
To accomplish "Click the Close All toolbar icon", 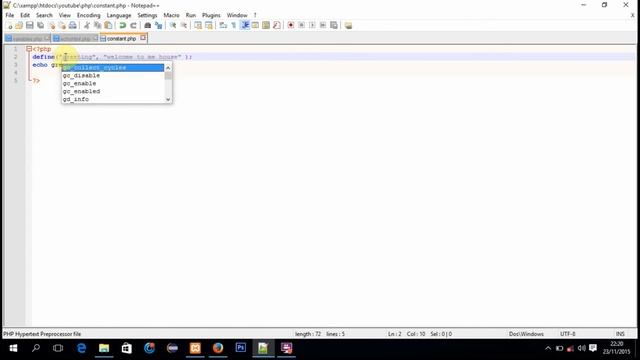I will click(62, 25).
